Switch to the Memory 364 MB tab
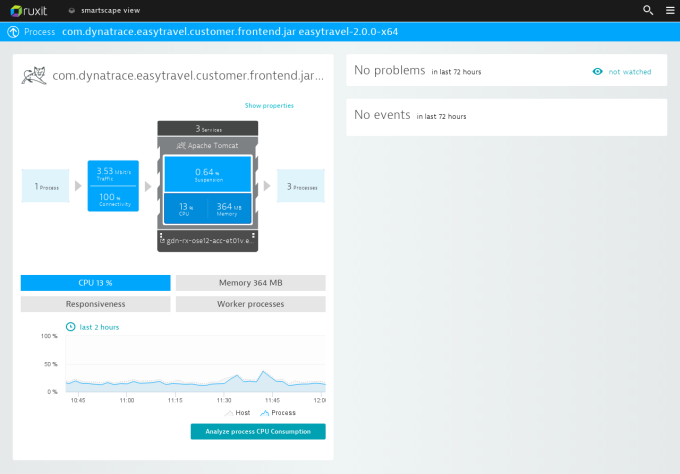The height and width of the screenshot is (474, 680). coord(251,283)
